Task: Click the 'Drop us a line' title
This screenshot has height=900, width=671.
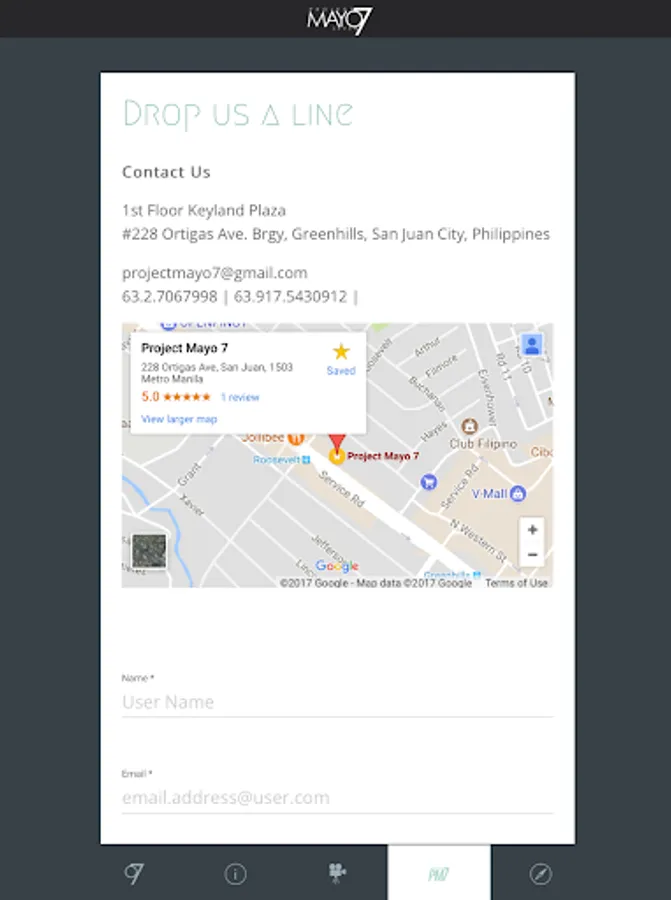Action: tap(238, 114)
